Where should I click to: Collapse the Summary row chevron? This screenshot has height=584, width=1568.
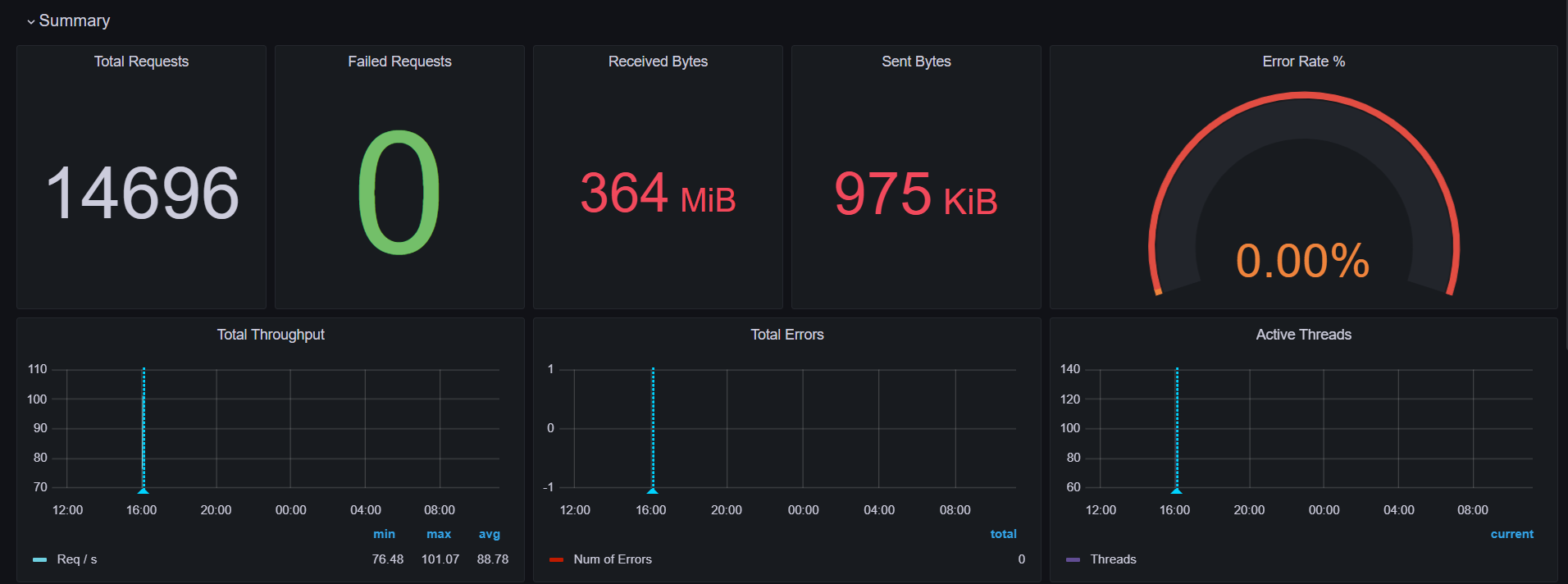click(31, 22)
